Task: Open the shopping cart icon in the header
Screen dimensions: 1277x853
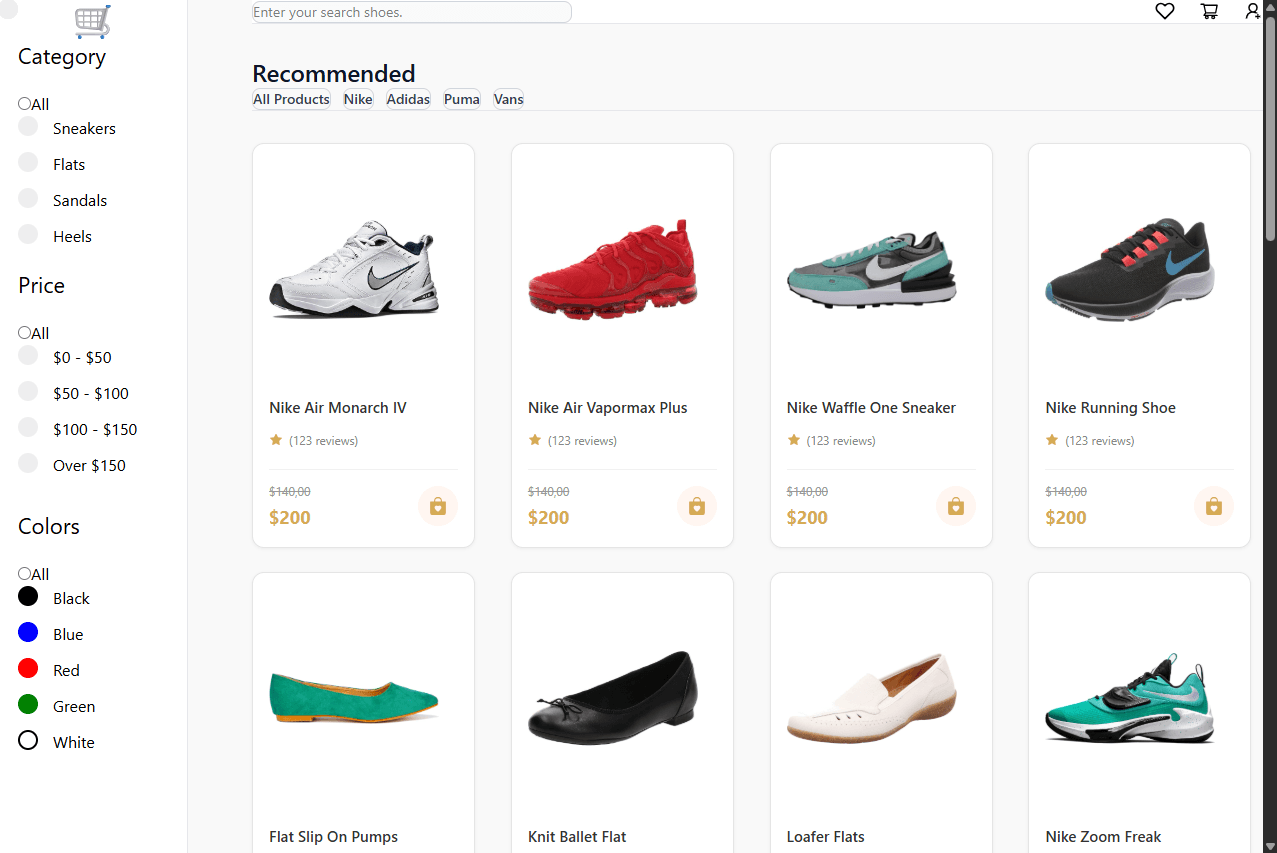Action: (x=1209, y=11)
